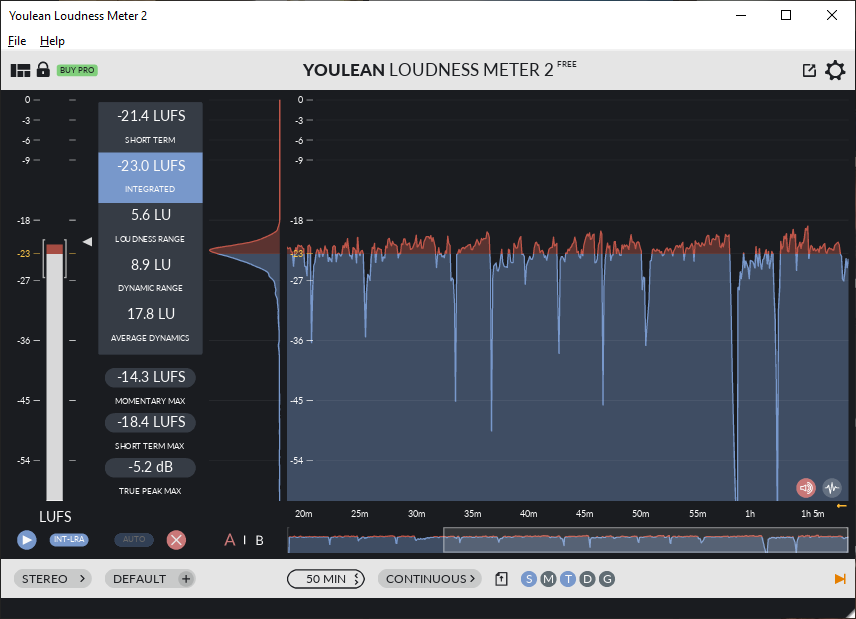
Task: Maximize the Youlean Loudness Meter window
Action: pos(786,15)
